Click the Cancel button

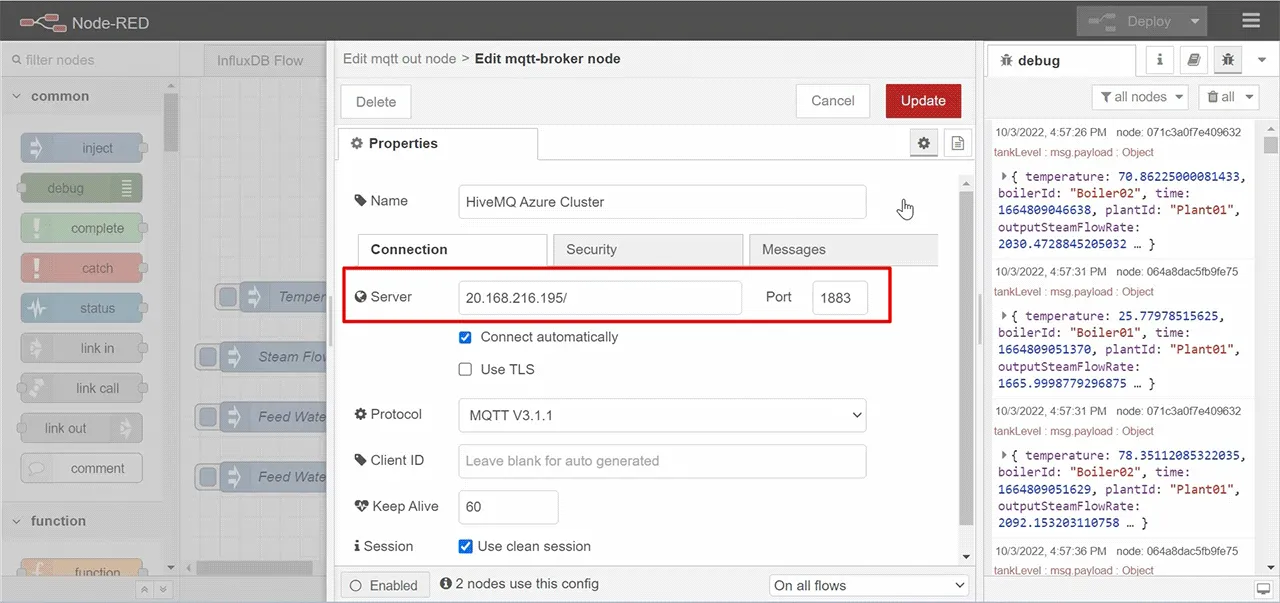833,100
